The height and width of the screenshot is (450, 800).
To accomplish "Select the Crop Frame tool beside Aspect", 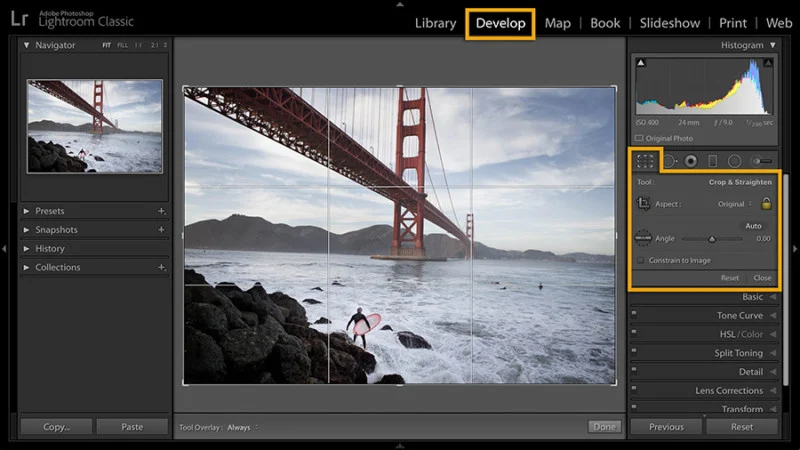I will pos(644,203).
